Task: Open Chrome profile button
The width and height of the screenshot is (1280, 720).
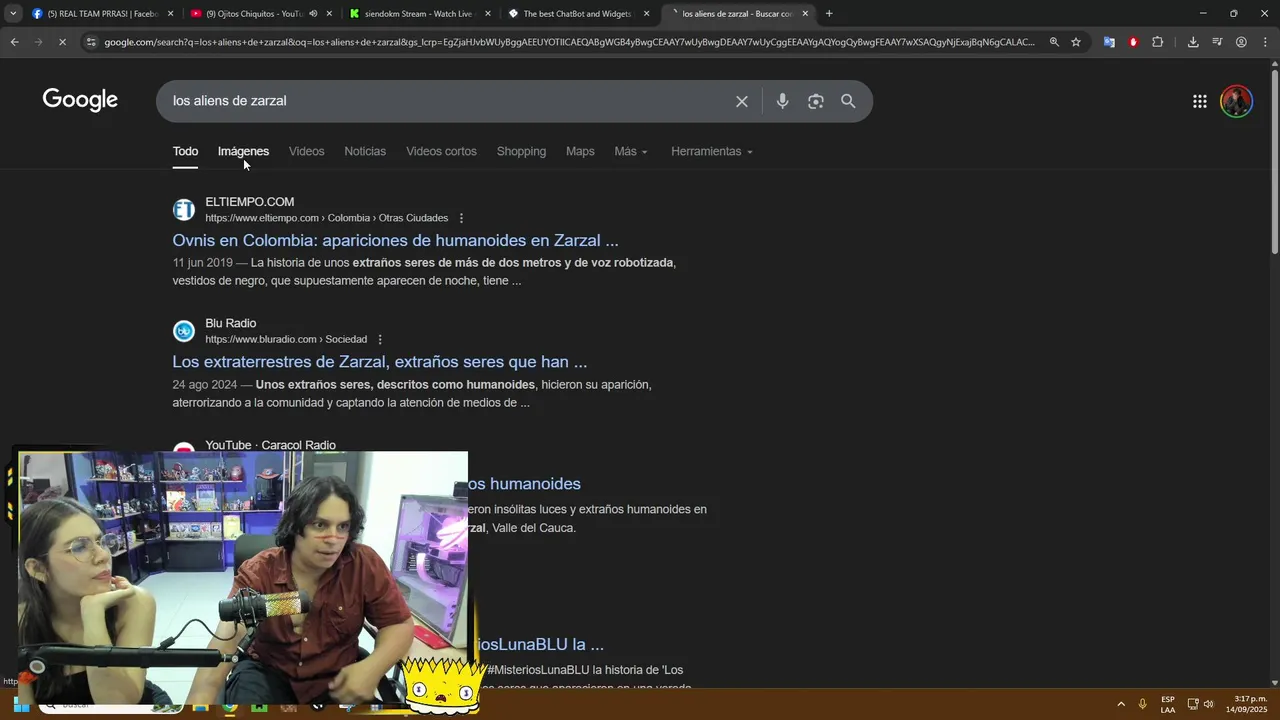Action: point(1241,42)
